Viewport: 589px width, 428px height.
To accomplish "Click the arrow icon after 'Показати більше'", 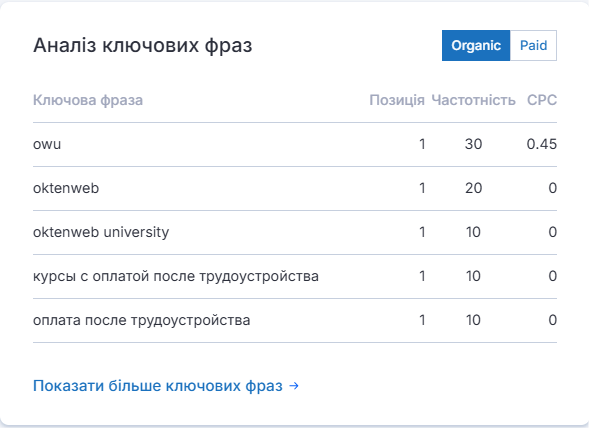I will coord(294,386).
